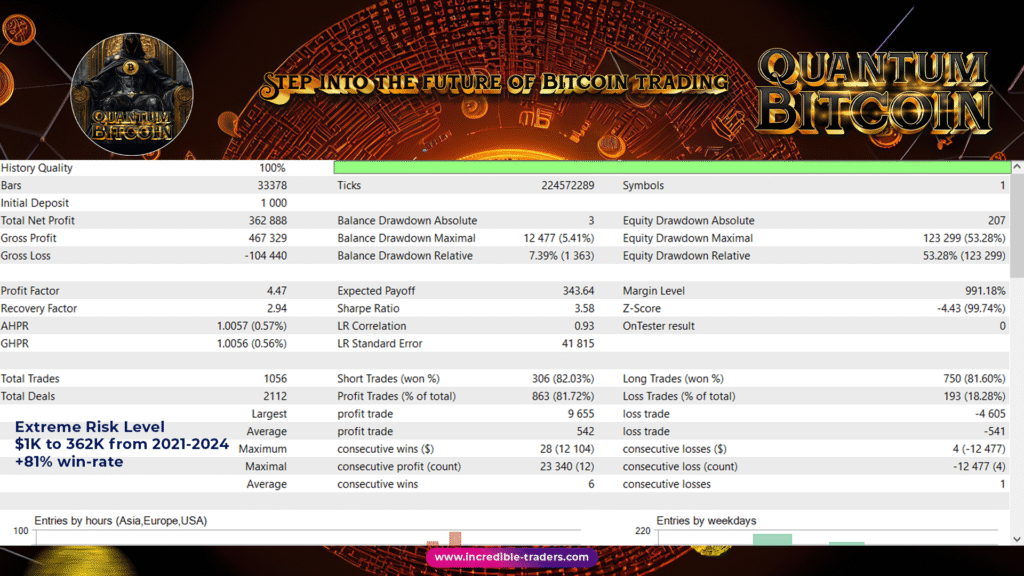Select the Total Trades value "1056"
This screenshot has width=1024, height=576.
click(x=275, y=379)
